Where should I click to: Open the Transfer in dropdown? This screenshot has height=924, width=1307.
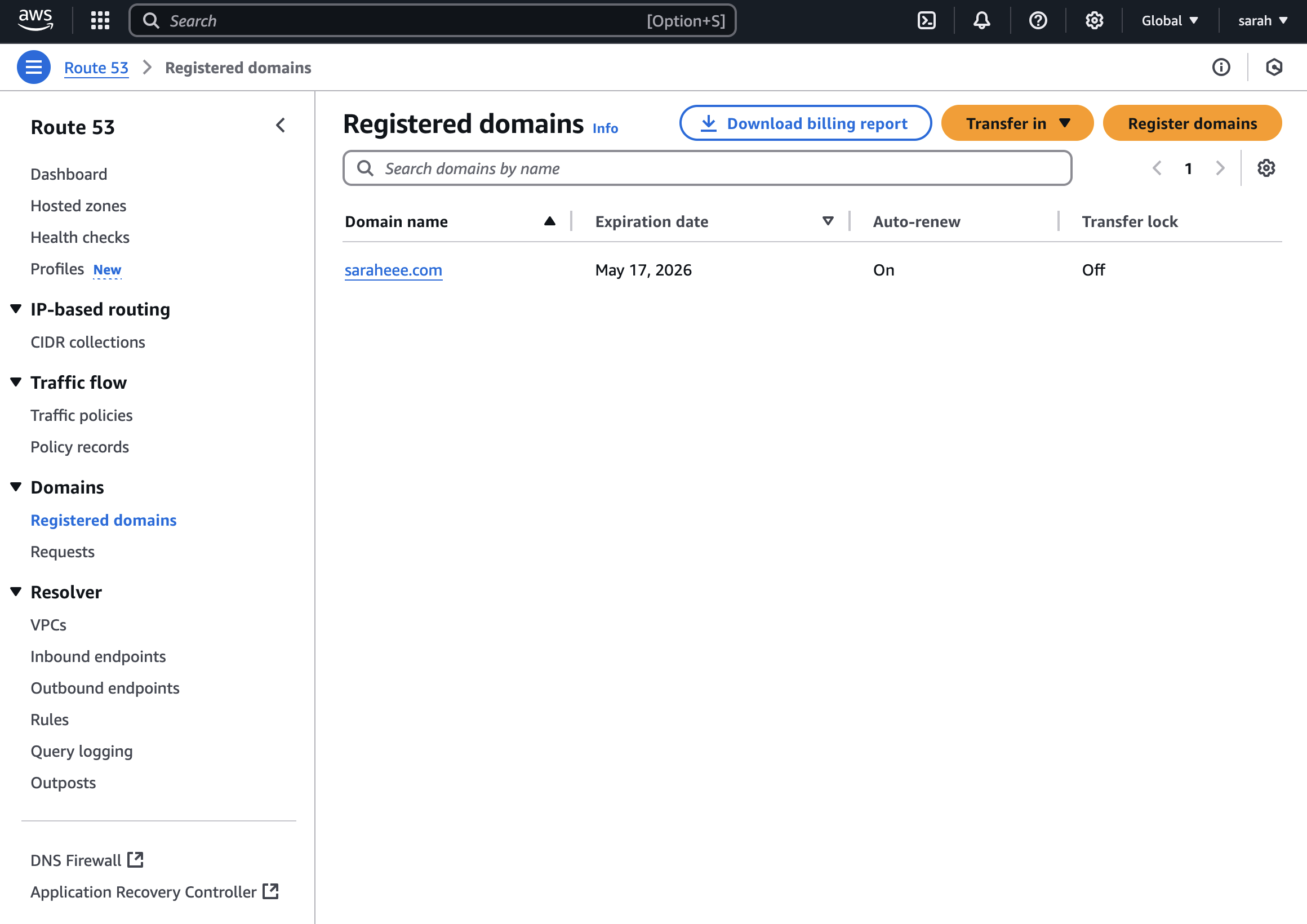(1017, 123)
